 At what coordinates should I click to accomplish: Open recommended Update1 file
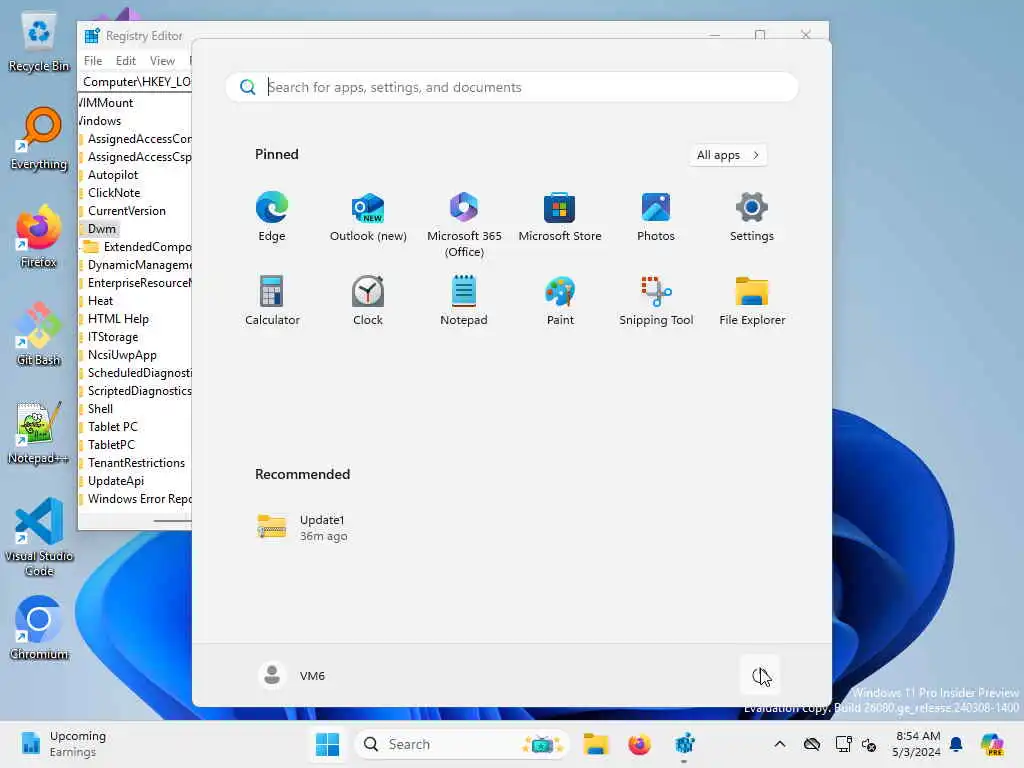coord(303,528)
